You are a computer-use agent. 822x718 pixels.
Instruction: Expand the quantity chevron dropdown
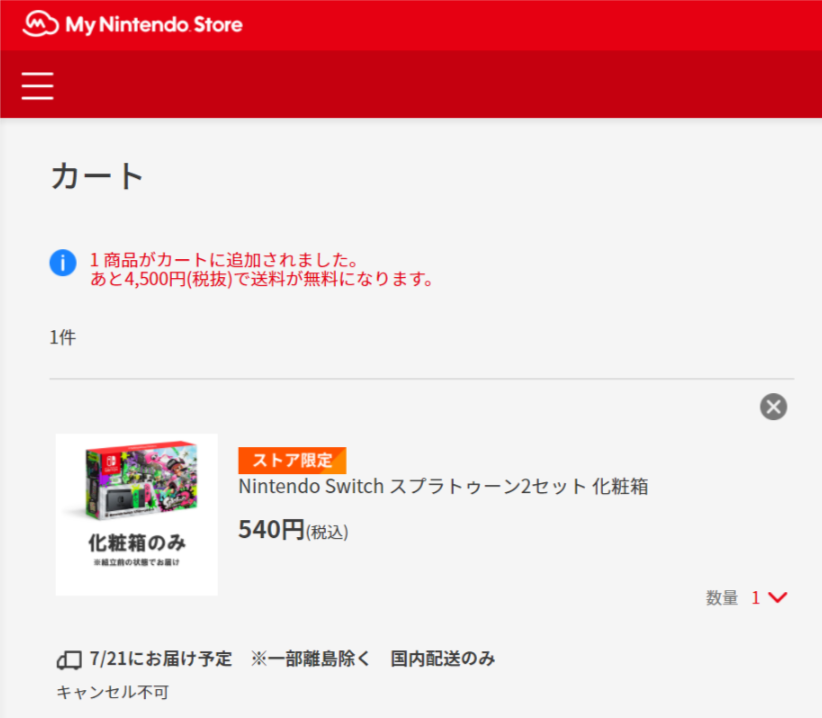(777, 597)
